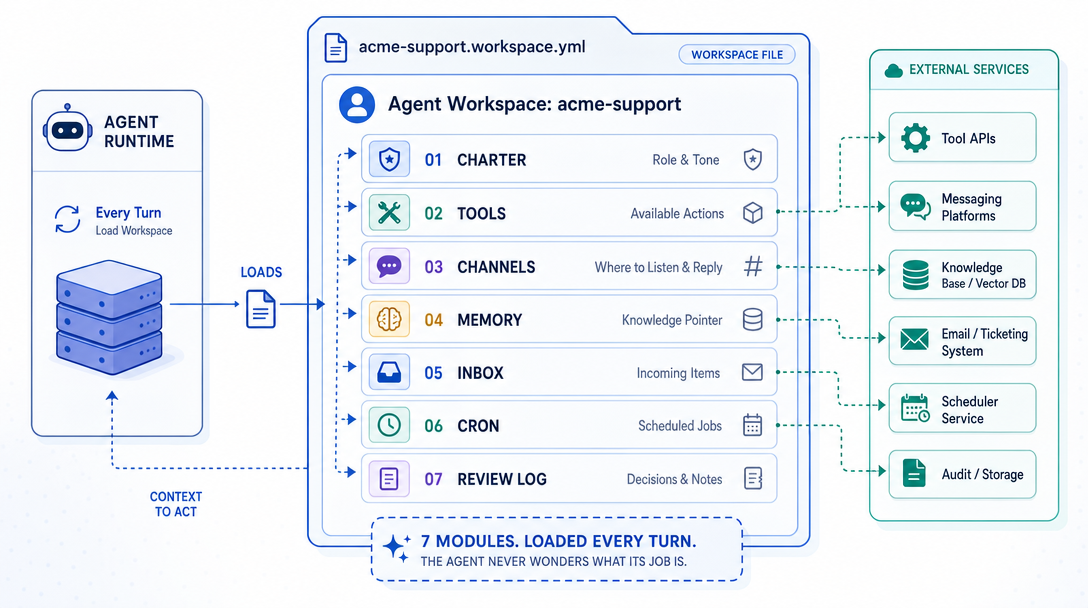Click the cloud icon beside External Services
This screenshot has height=608, width=1088.
click(894, 70)
